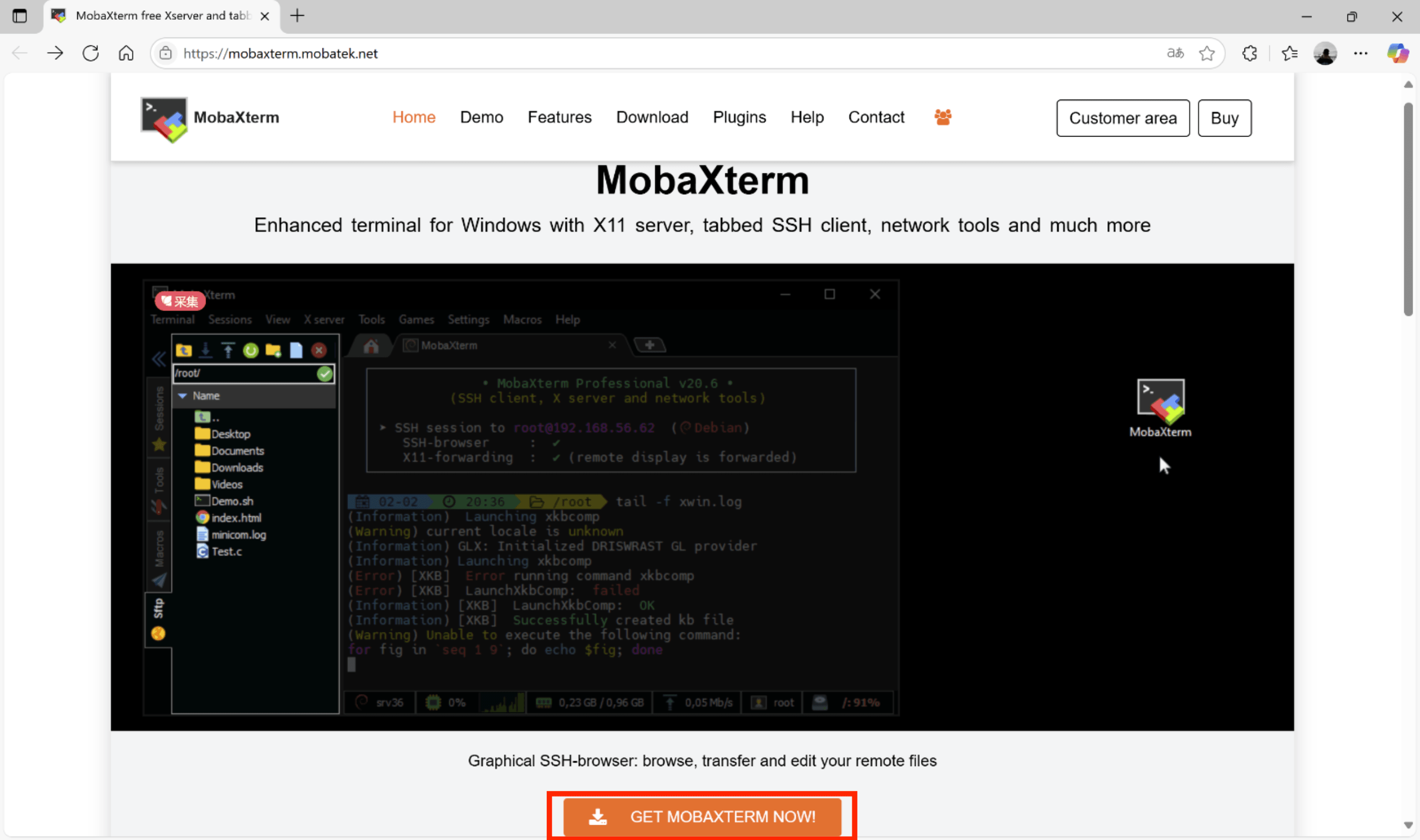Toggle the browser favorites star

point(1207,53)
